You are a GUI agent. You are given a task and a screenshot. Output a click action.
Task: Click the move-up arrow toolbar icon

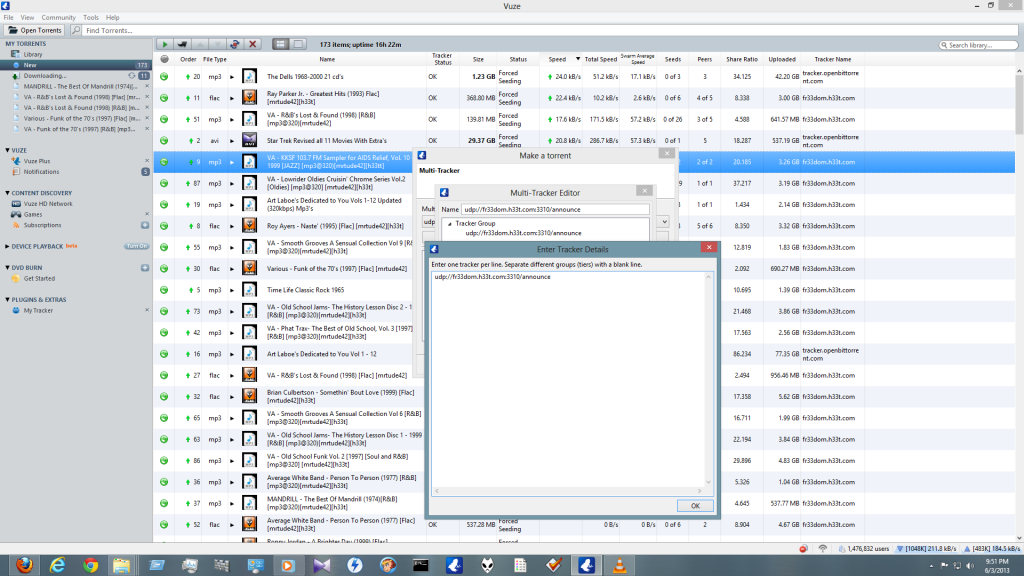click(x=200, y=44)
